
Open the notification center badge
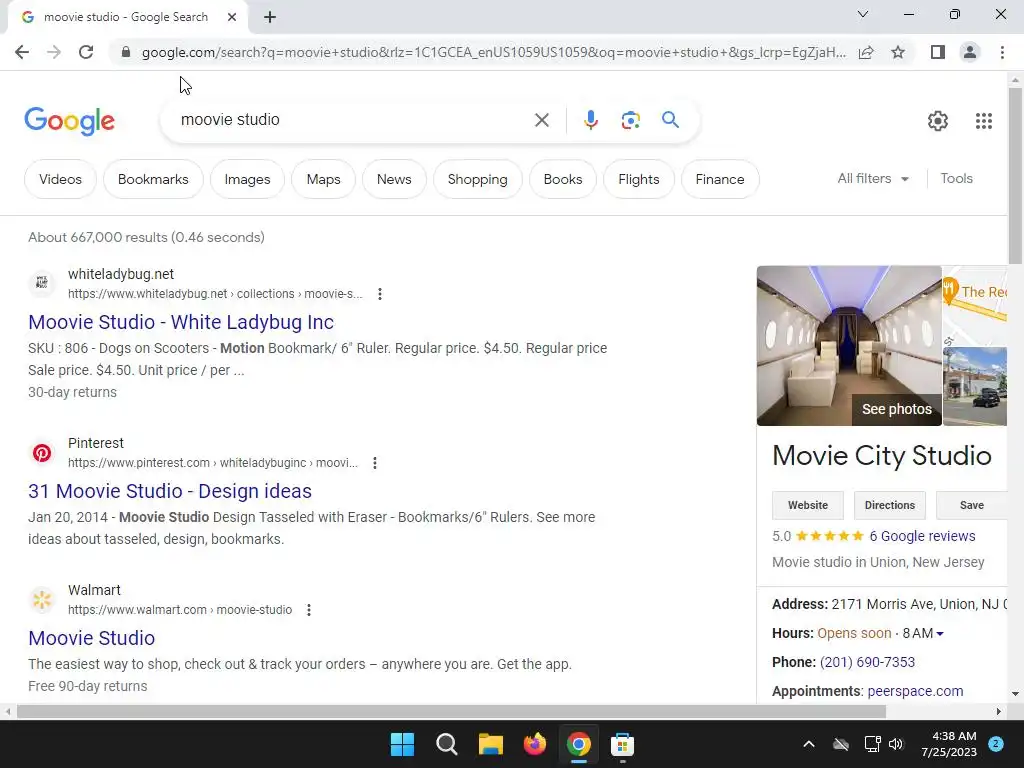point(996,744)
